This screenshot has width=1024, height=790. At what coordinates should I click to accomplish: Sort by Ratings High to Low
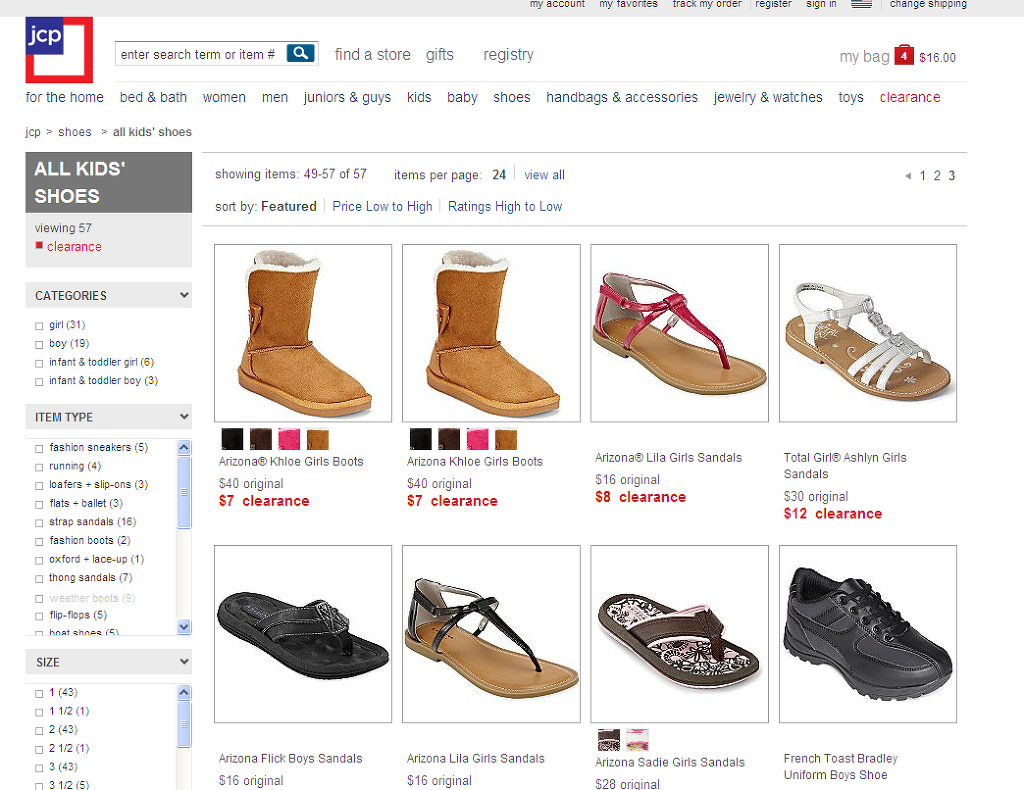505,206
